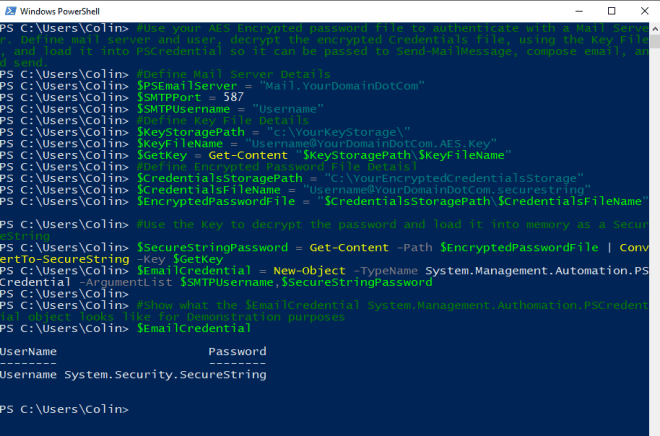Click the -Key $GetKey text

pos(180,259)
